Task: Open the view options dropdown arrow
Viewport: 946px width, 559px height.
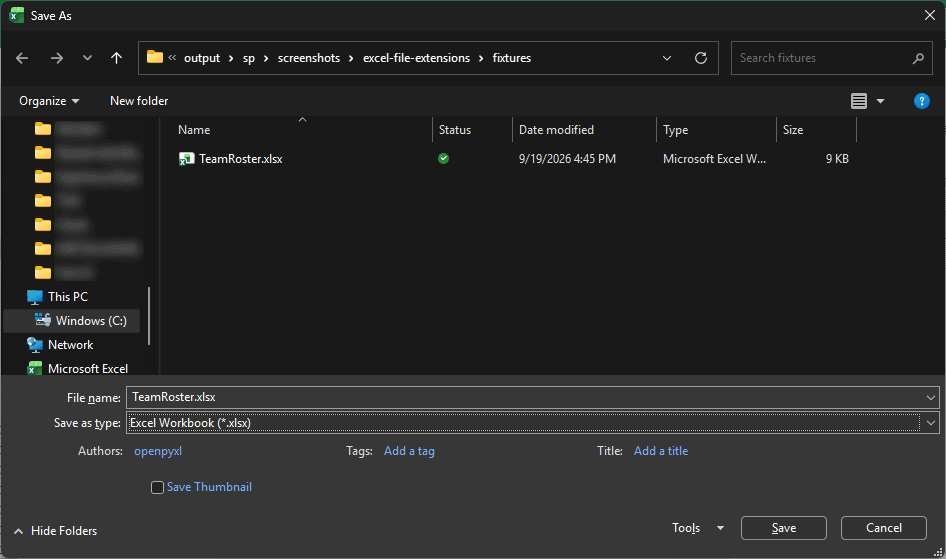Action: tap(880, 101)
